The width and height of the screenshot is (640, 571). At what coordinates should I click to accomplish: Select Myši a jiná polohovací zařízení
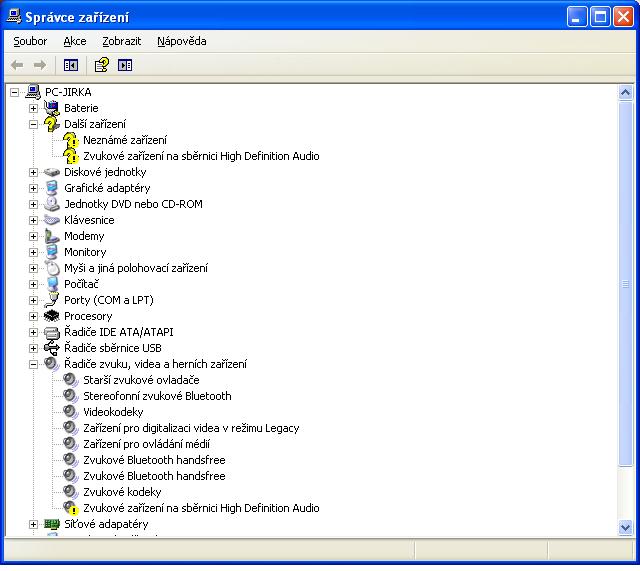coord(136,268)
